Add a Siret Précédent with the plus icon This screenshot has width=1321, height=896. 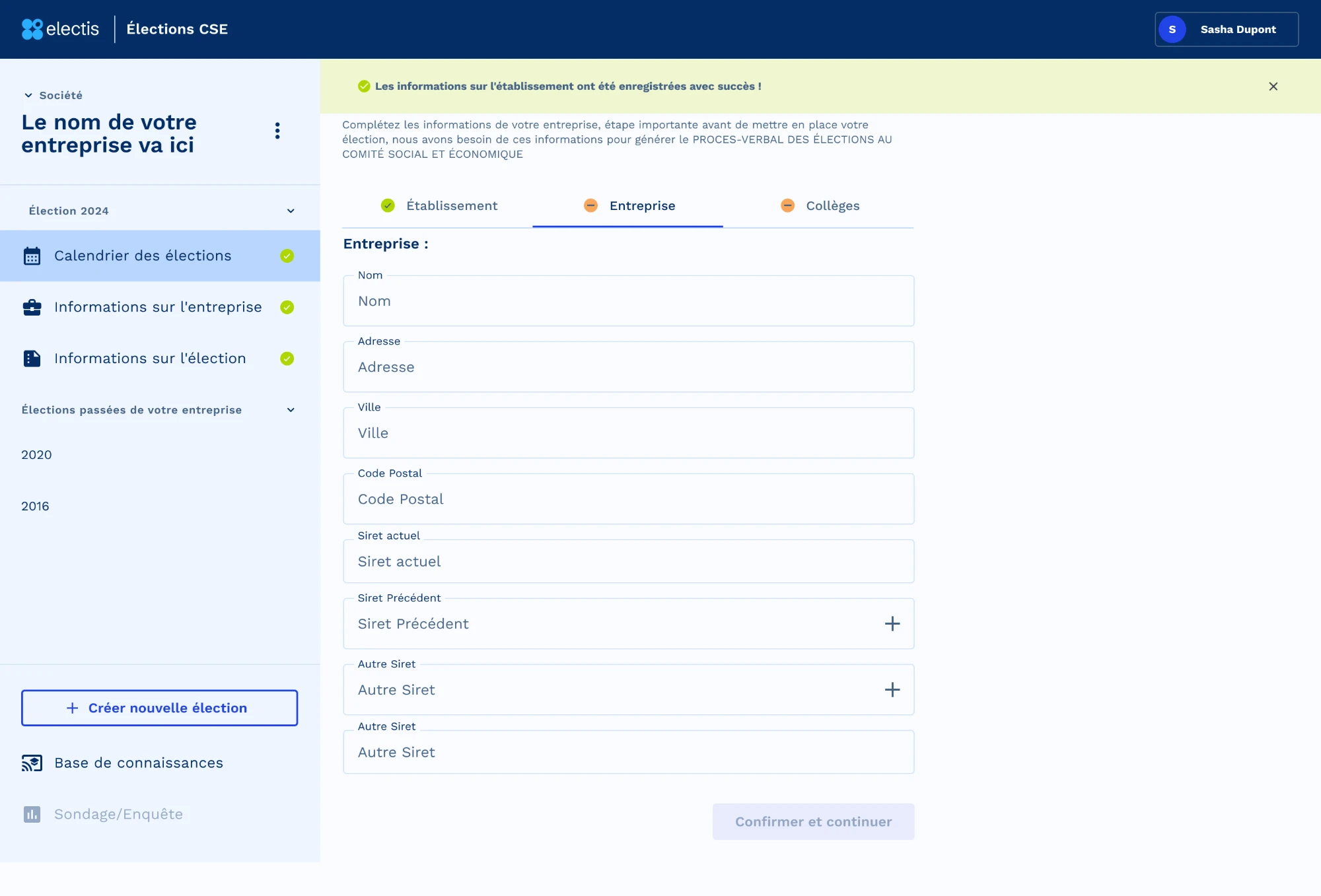[892, 624]
